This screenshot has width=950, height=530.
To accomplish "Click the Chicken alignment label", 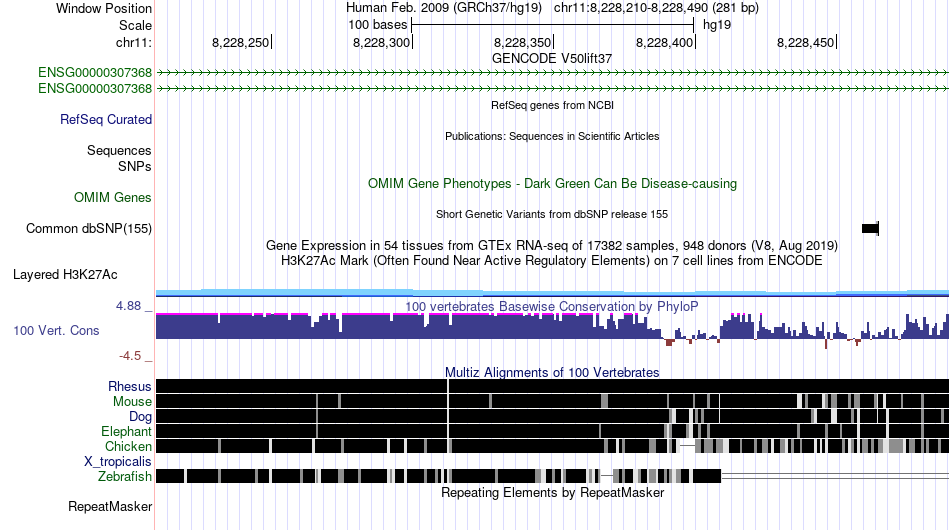I will coord(128,446).
